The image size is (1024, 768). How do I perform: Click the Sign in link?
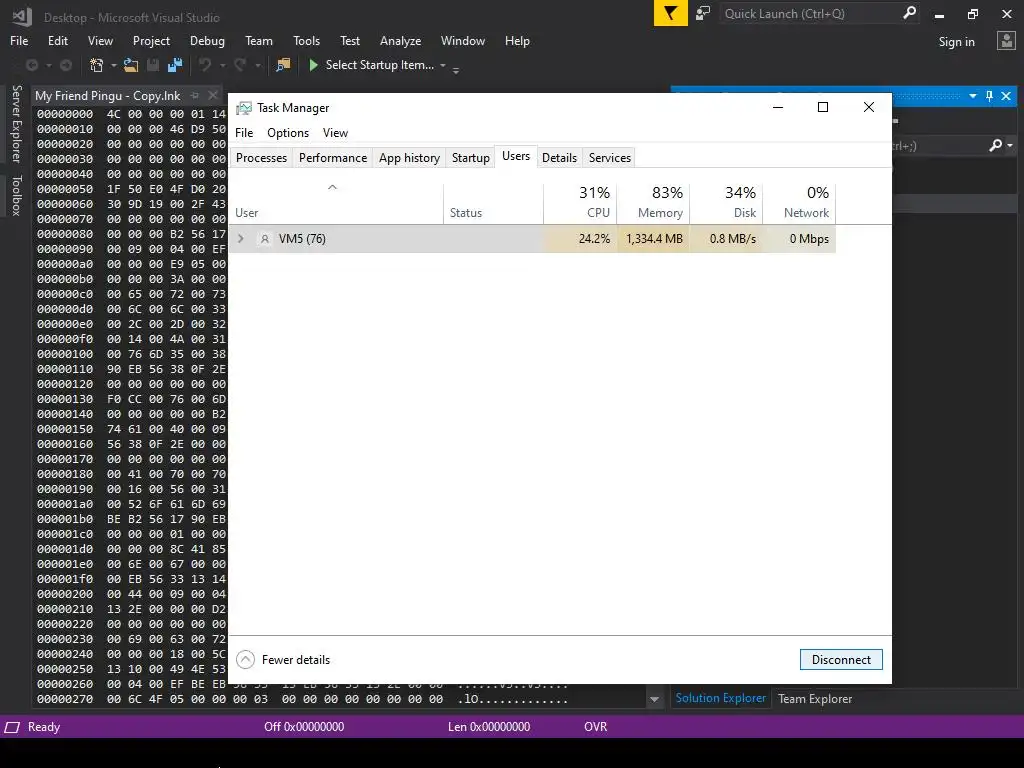tap(957, 42)
